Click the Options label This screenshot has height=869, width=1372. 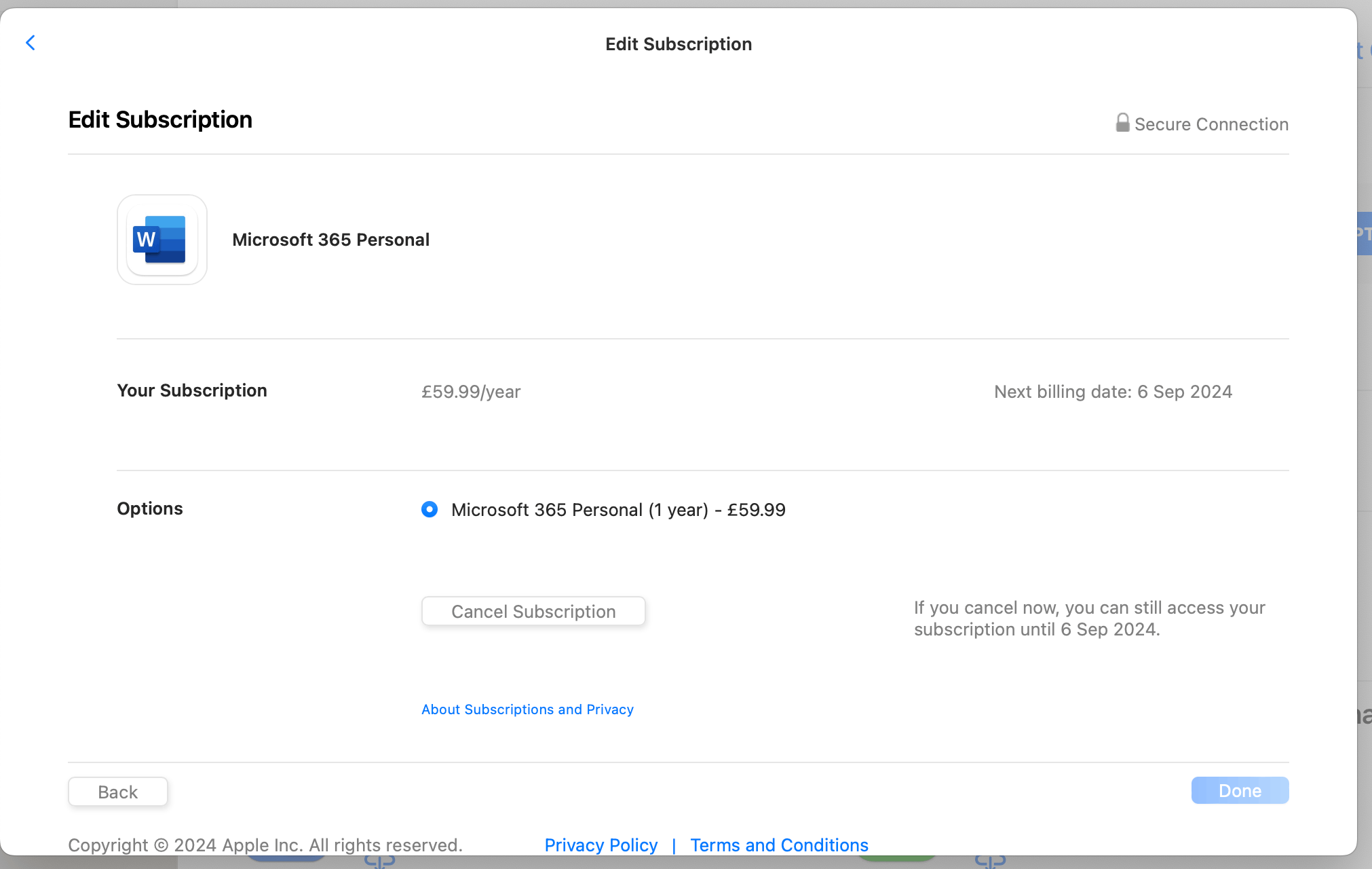click(x=150, y=509)
